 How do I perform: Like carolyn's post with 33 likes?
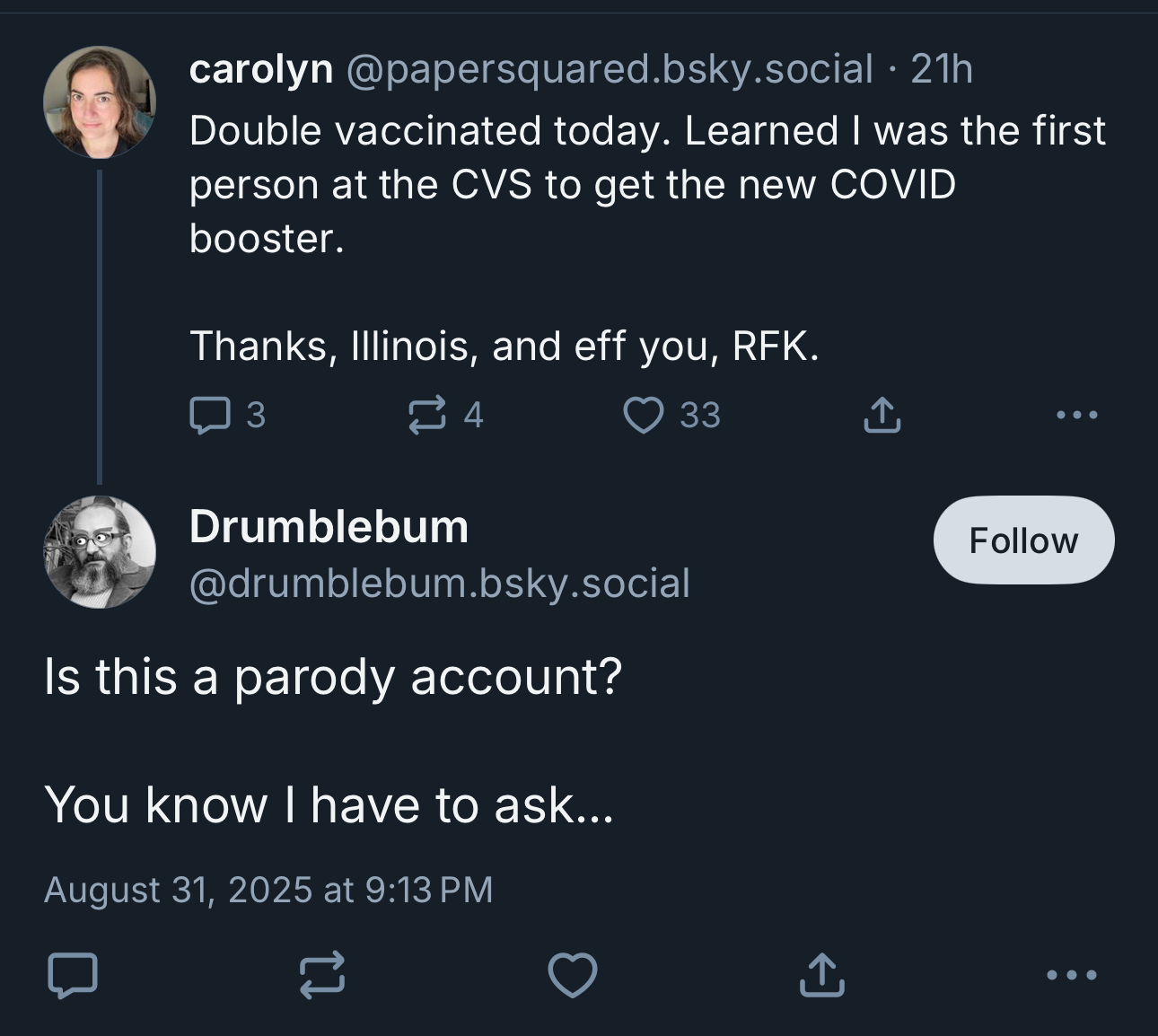643,415
